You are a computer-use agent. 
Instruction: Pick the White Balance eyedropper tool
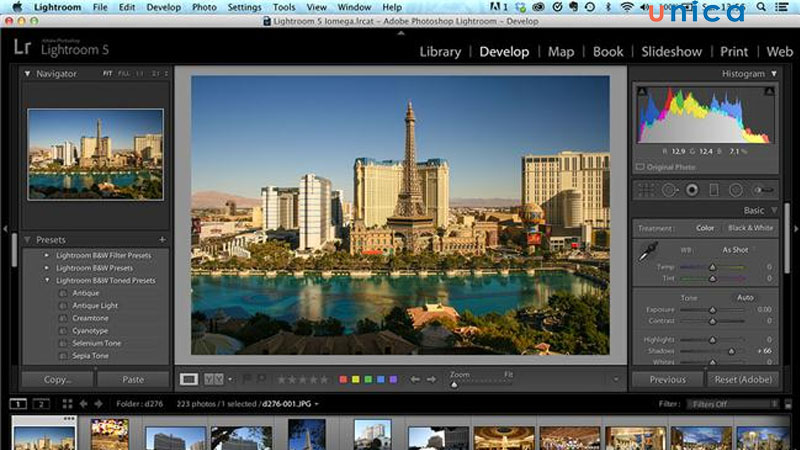click(x=648, y=252)
